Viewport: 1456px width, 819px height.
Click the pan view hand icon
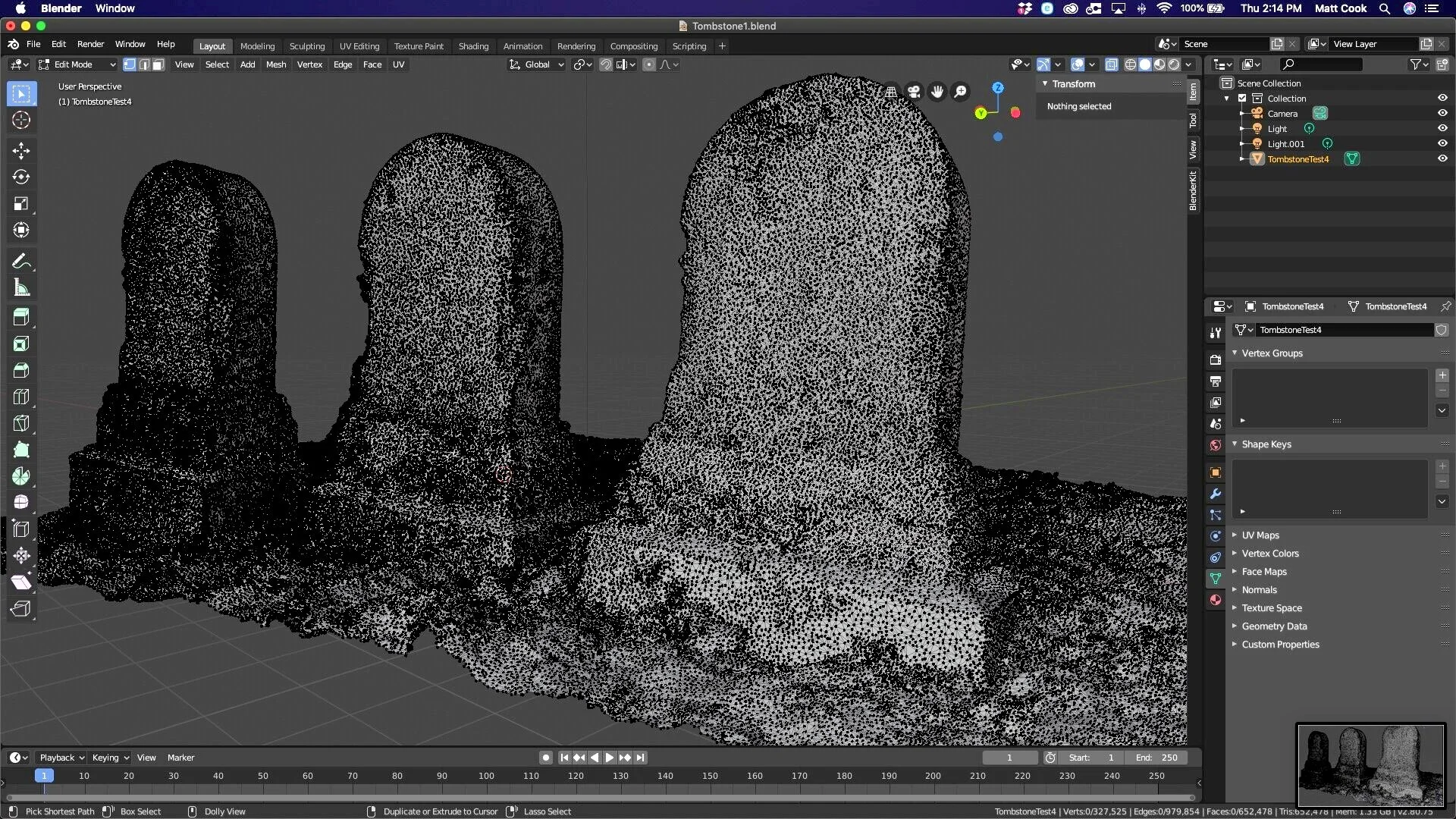pos(938,92)
